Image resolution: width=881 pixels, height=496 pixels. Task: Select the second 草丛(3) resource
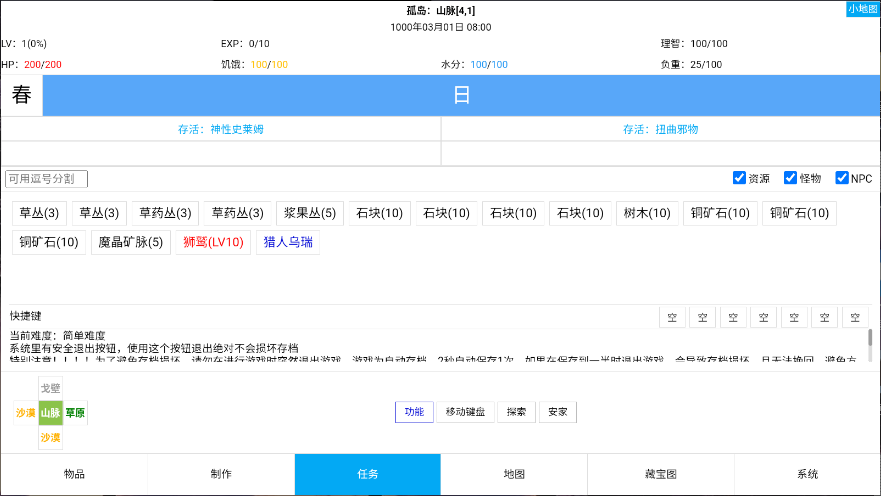tap(99, 213)
